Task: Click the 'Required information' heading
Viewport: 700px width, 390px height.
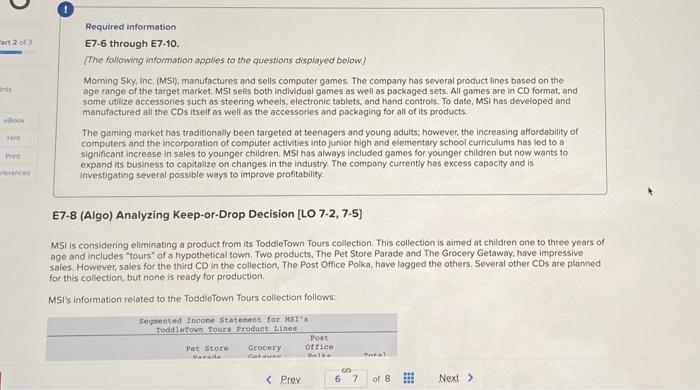Action: pyautogui.click(x=131, y=27)
